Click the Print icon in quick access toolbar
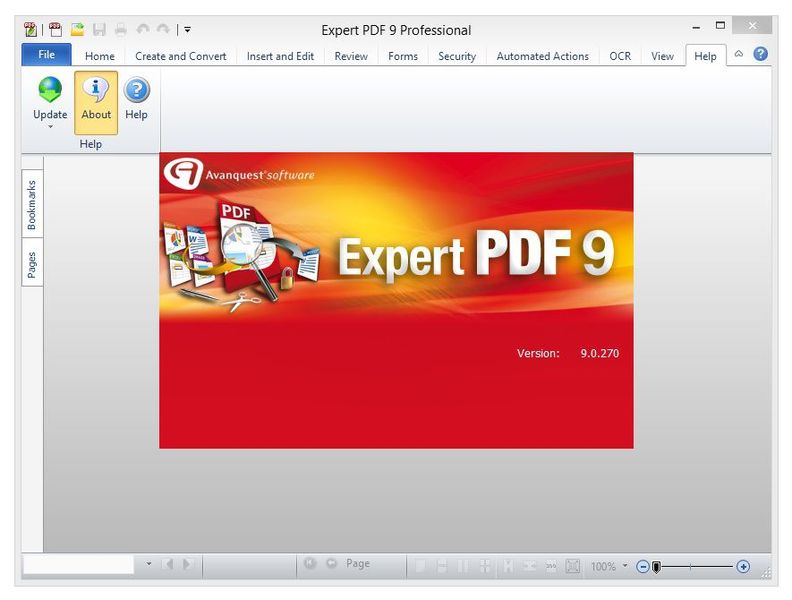 (120, 30)
